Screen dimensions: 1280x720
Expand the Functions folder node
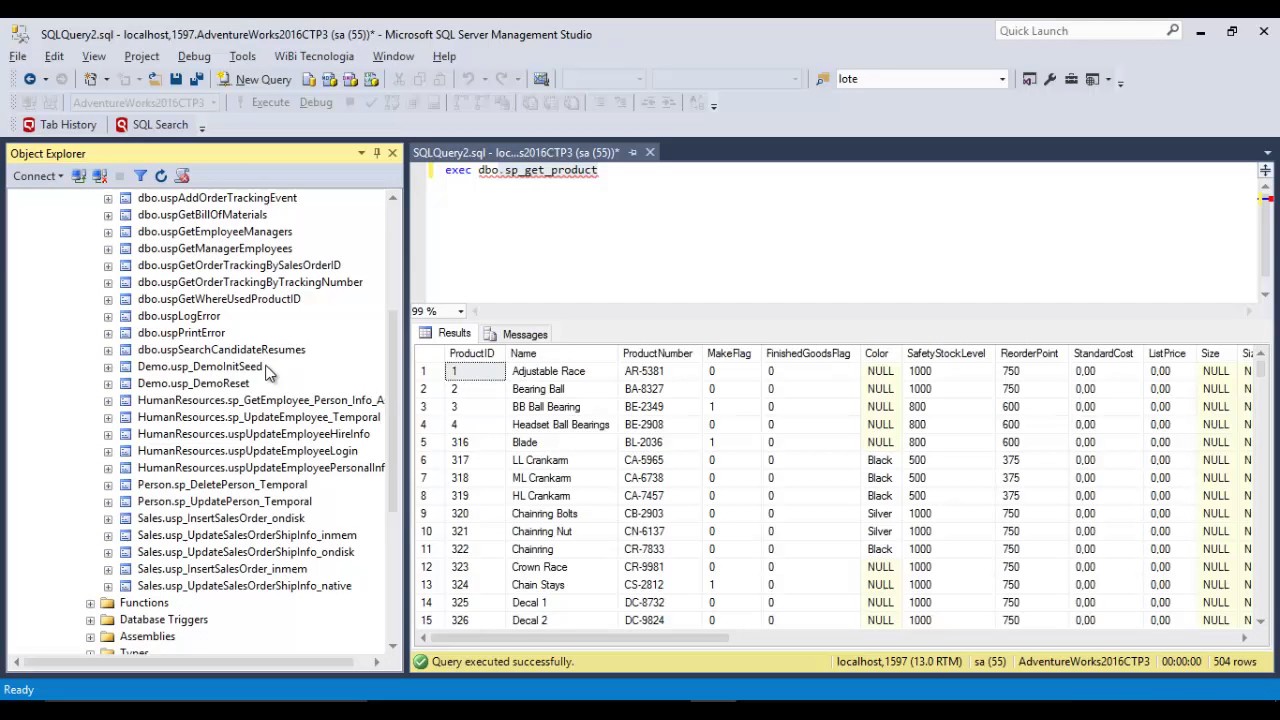click(x=90, y=603)
